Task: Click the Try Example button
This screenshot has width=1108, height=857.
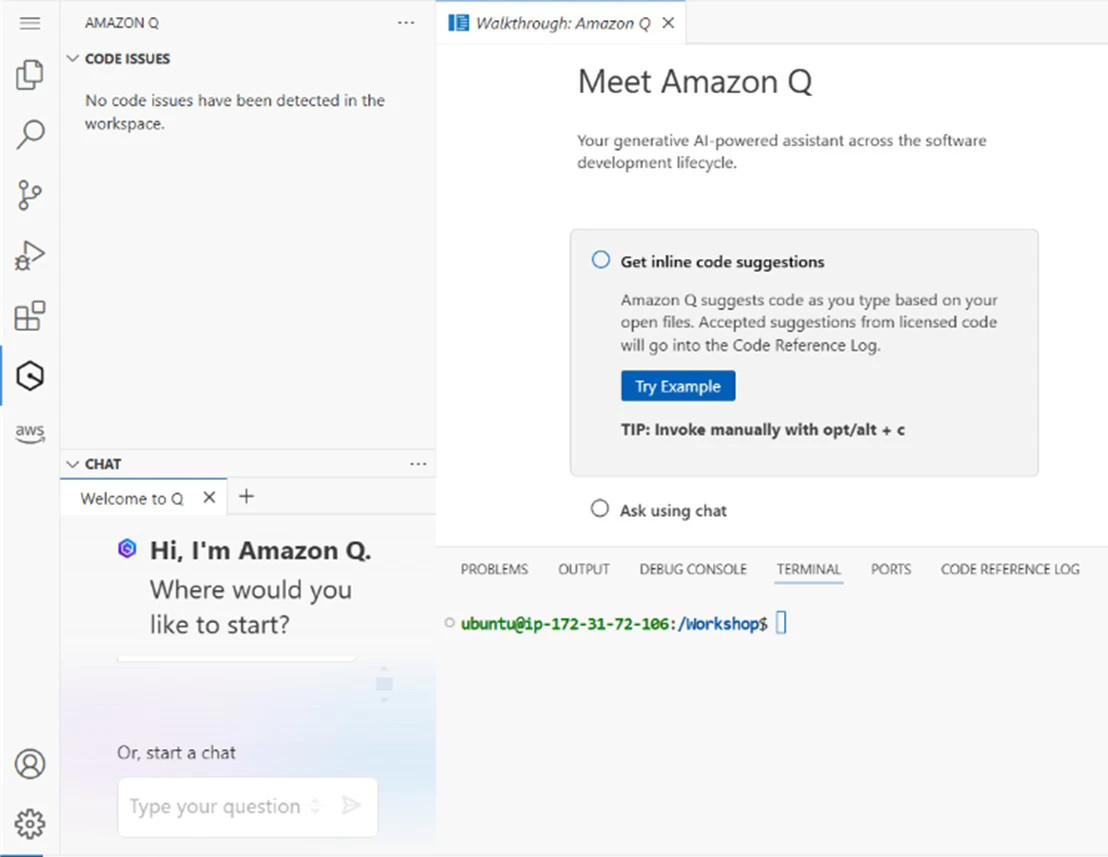Action: pos(677,386)
